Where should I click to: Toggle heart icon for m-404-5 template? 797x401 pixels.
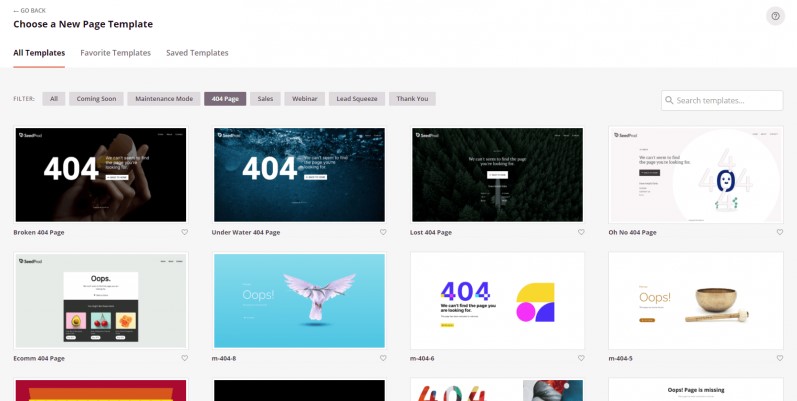(780, 358)
